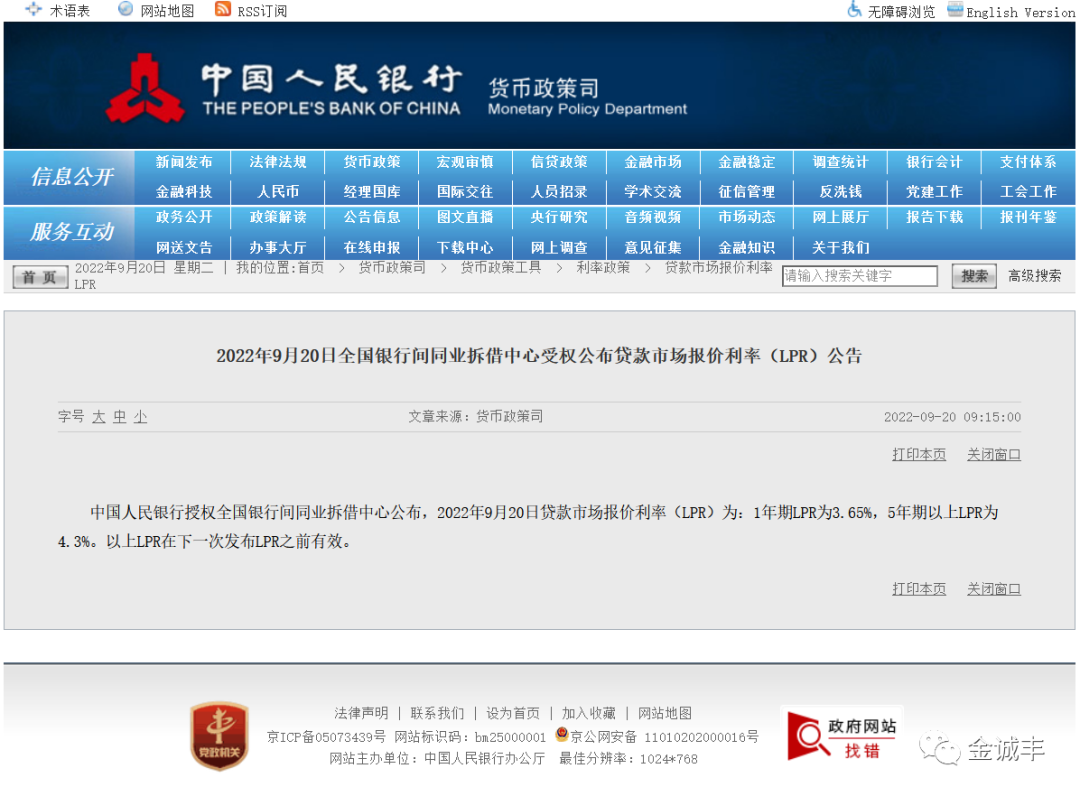Select the 反洗钱 menu item
Viewport: 1080px width, 796px height.
coord(840,192)
